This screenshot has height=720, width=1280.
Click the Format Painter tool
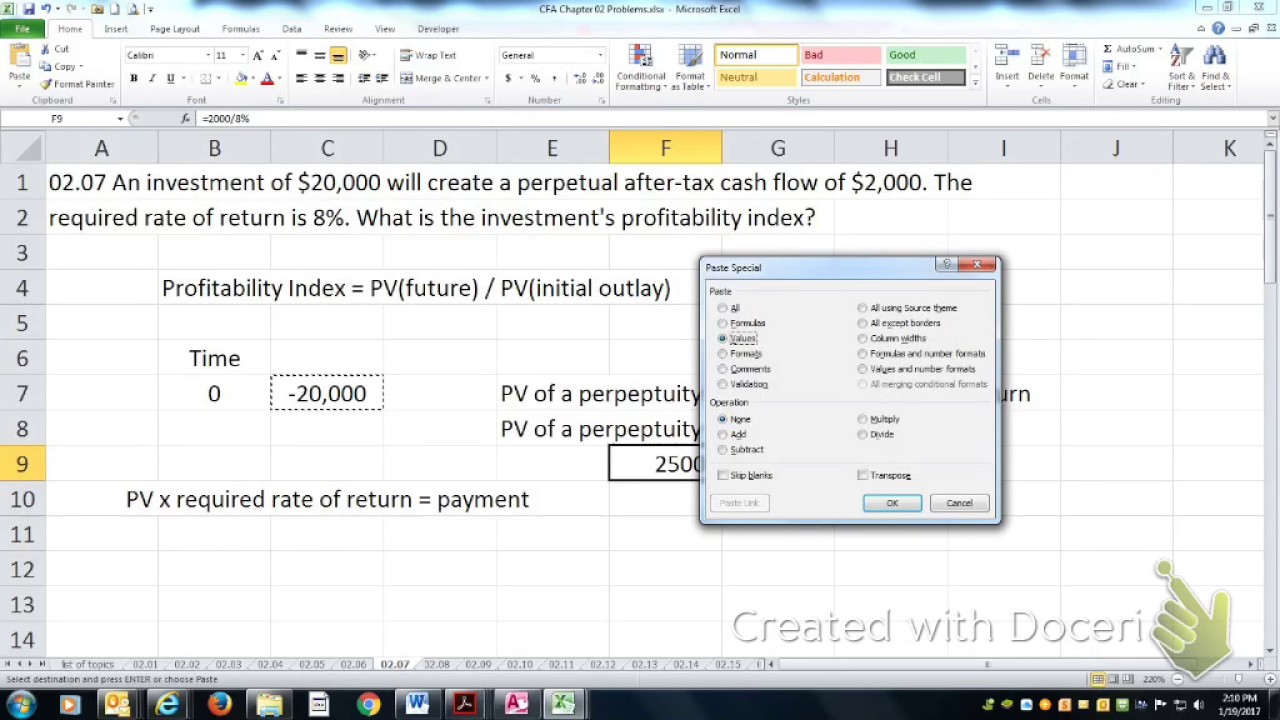[x=77, y=84]
